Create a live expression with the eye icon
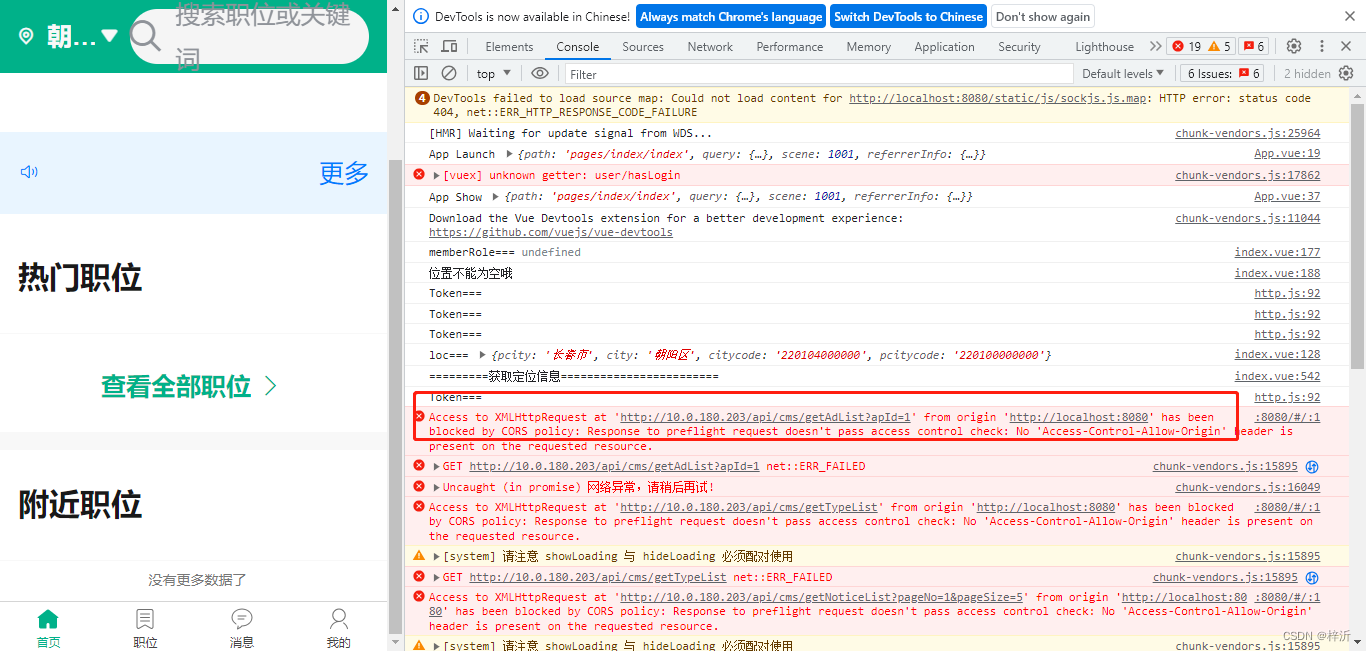The width and height of the screenshot is (1366, 651). click(x=540, y=73)
